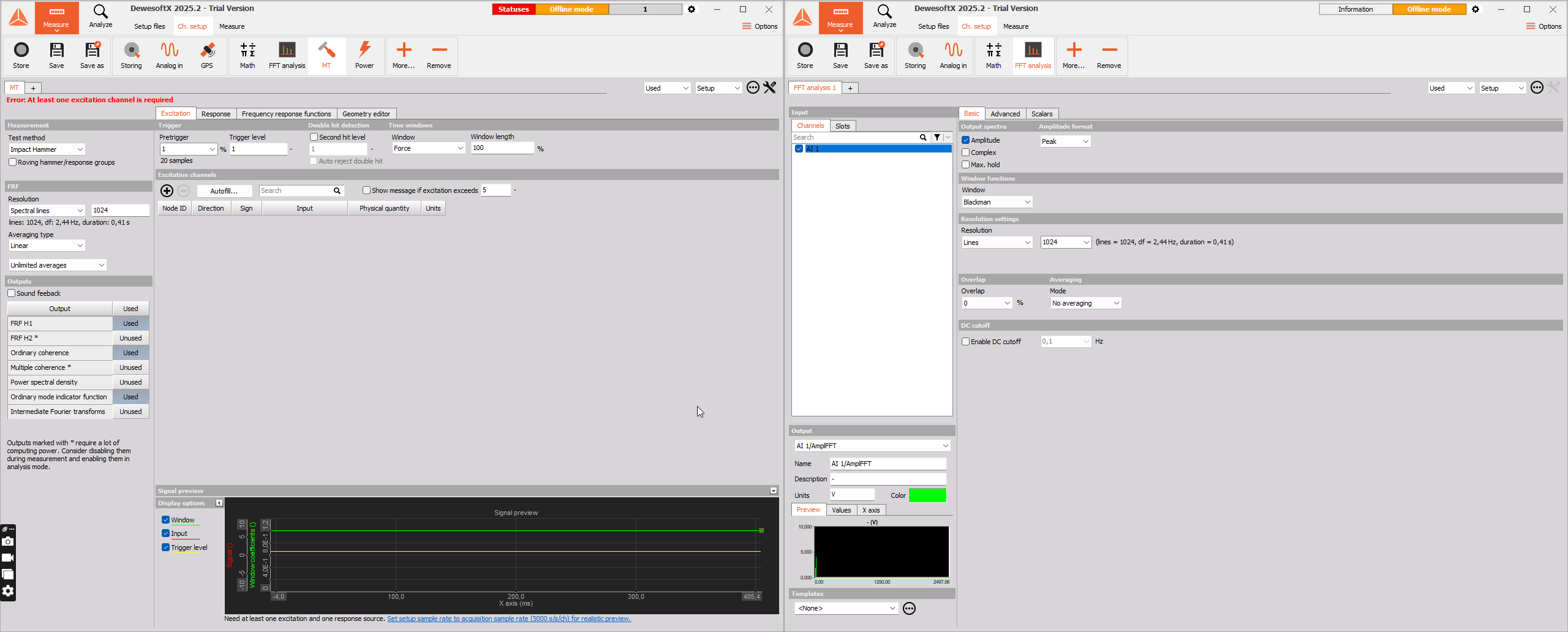This screenshot has width=1568, height=632.
Task: Click the Store icon in right window
Action: 805,56
